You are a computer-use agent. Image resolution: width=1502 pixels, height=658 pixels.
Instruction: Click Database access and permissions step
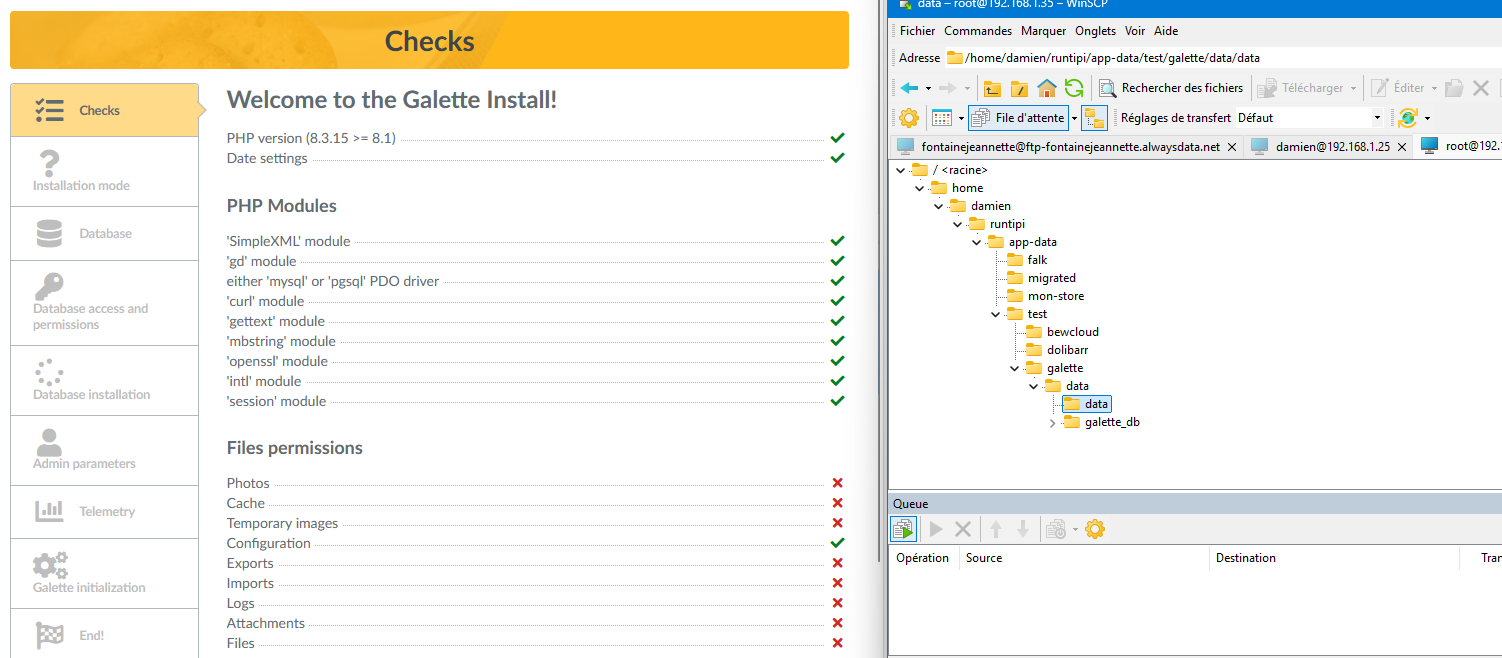pos(104,303)
